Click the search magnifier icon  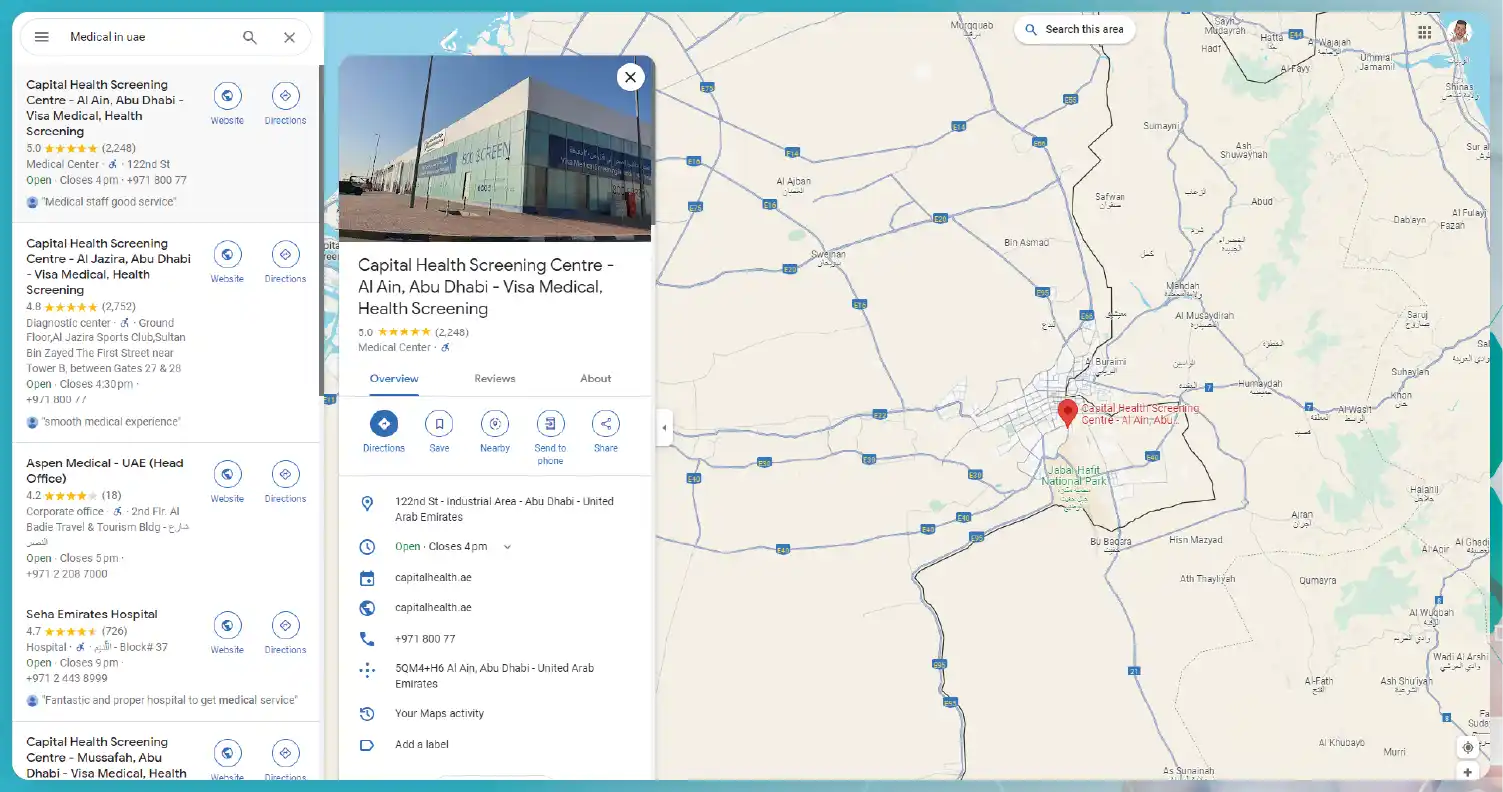coord(250,37)
